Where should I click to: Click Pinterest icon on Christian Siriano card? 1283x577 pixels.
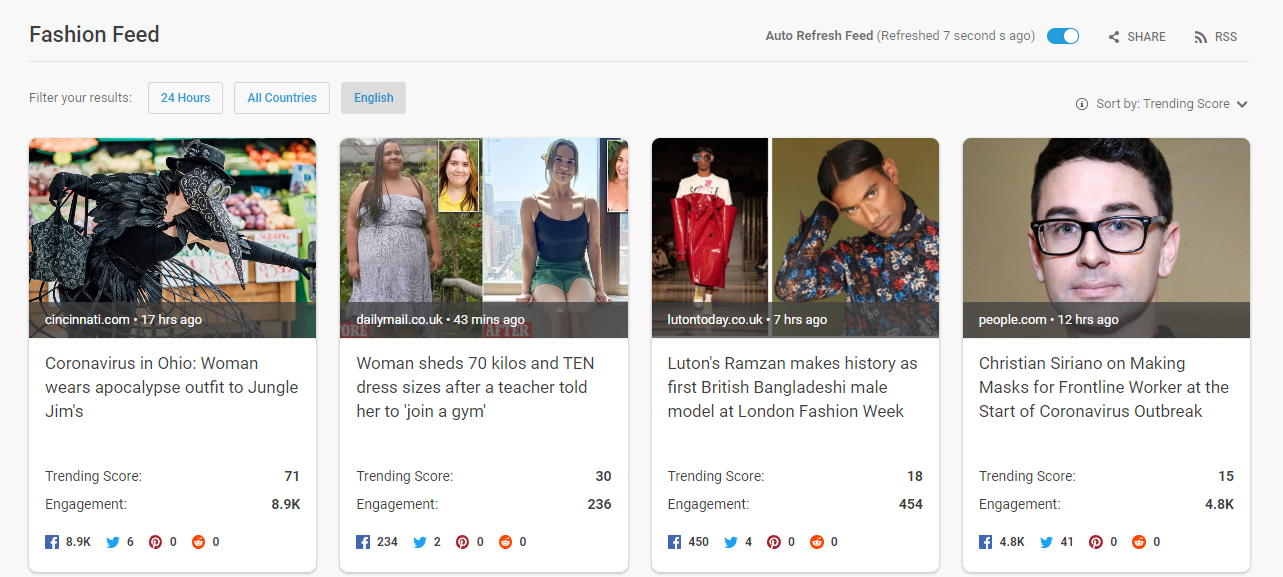click(1096, 542)
